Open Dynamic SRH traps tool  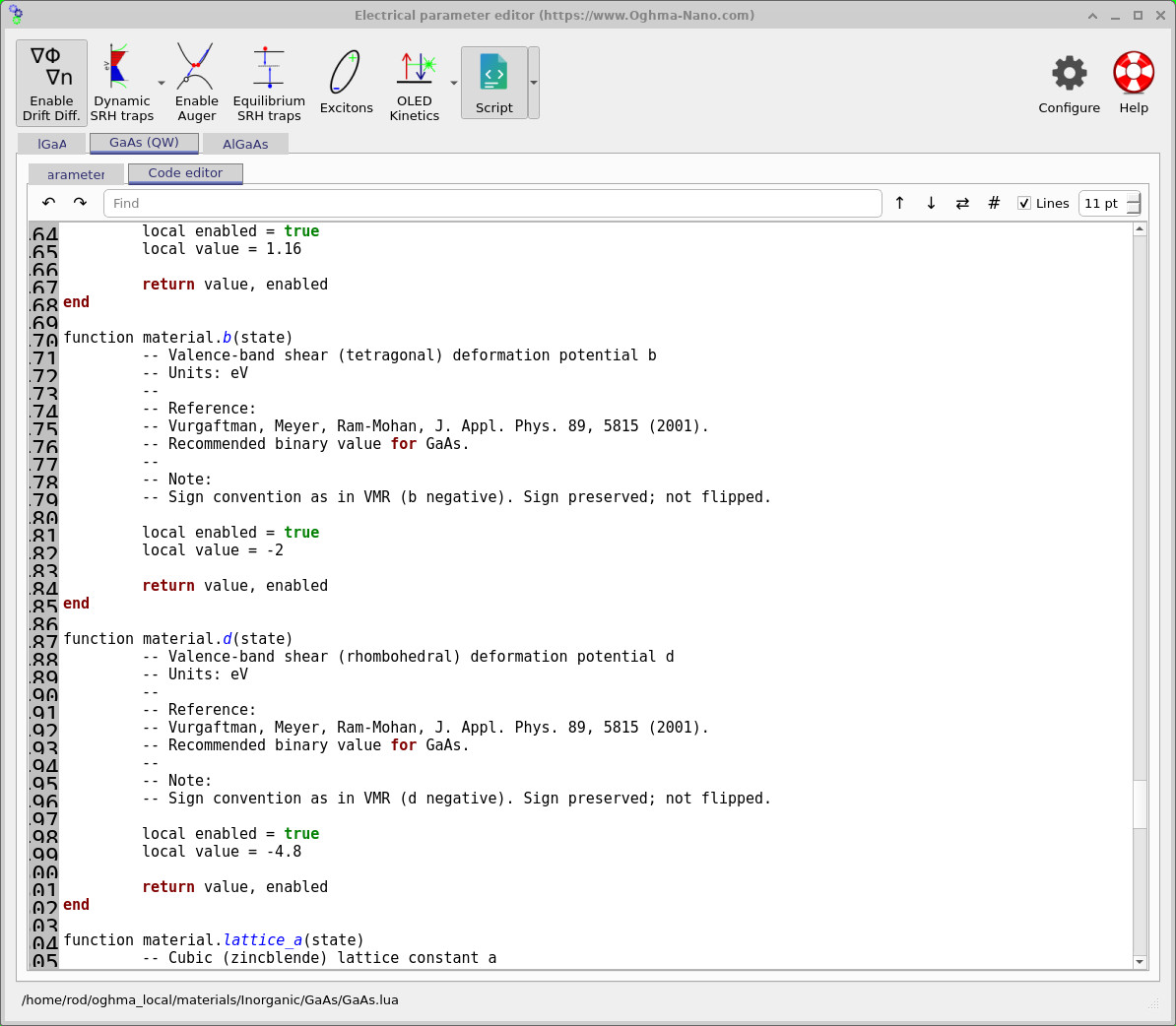click(x=121, y=83)
